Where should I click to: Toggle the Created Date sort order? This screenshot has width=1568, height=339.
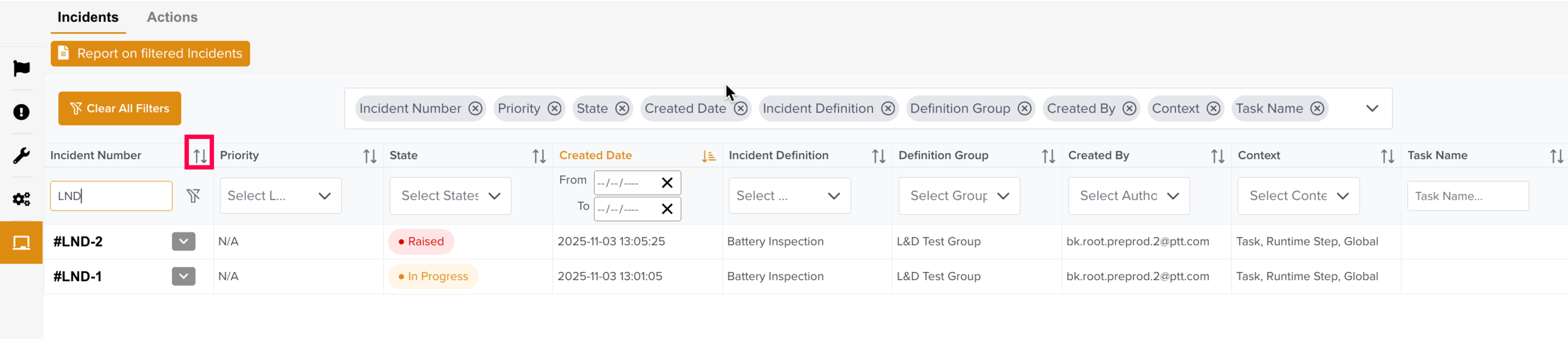708,156
